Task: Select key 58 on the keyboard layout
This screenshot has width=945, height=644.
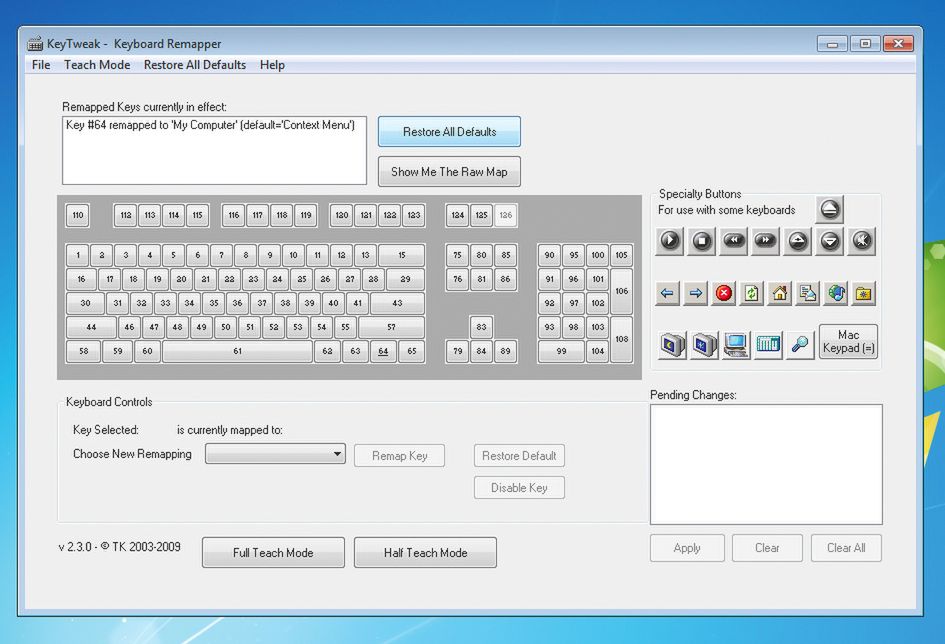Action: tap(83, 351)
